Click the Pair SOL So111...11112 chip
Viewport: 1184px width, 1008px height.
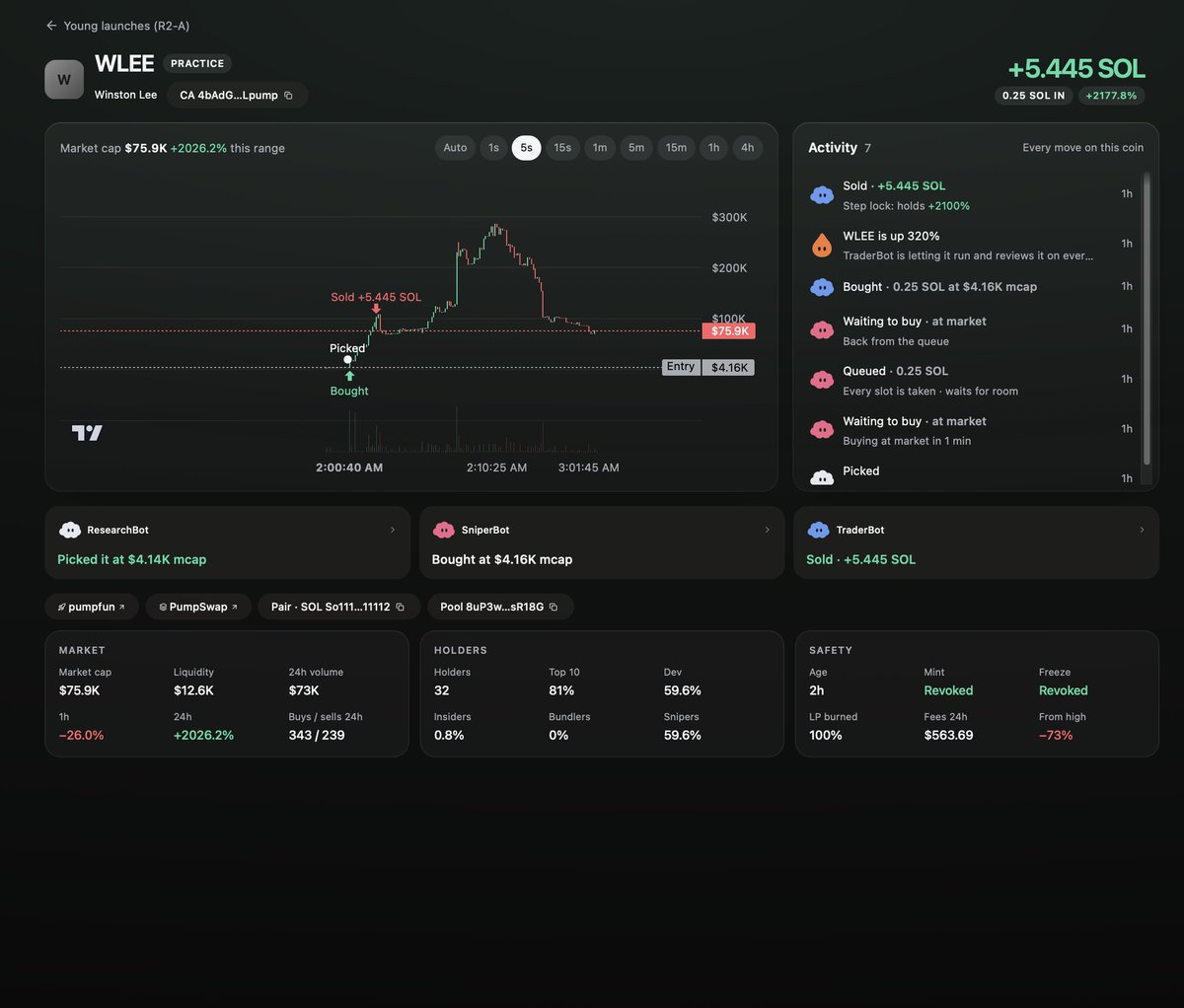(x=339, y=608)
